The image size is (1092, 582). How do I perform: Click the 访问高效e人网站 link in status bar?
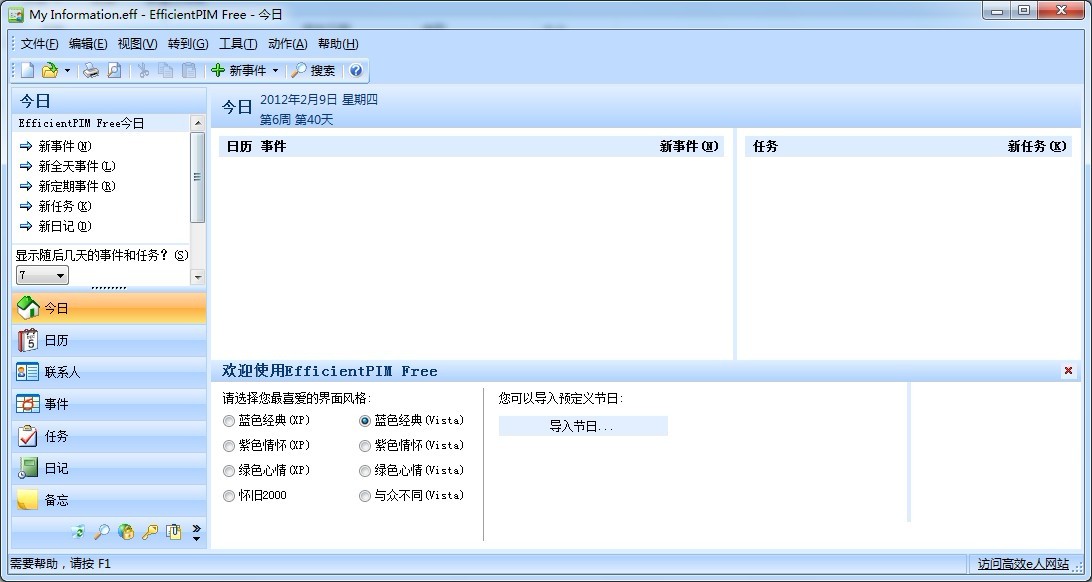(x=1023, y=564)
